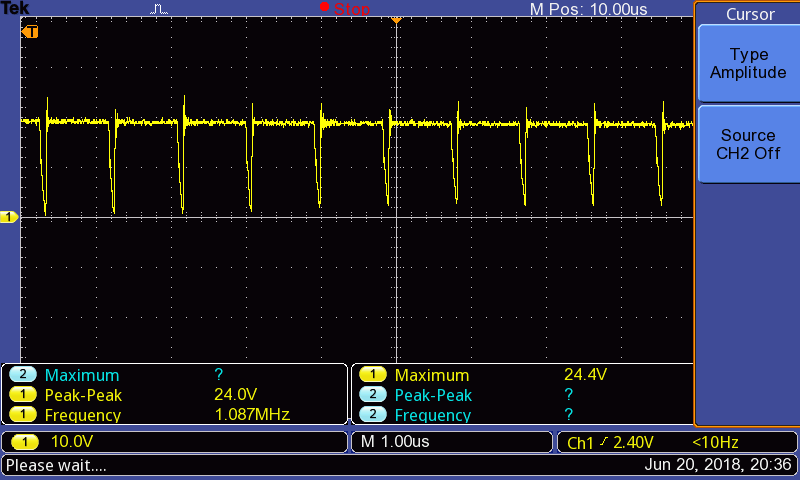Click the orange trigger level T marker
This screenshot has width=800, height=480.
click(x=30, y=32)
